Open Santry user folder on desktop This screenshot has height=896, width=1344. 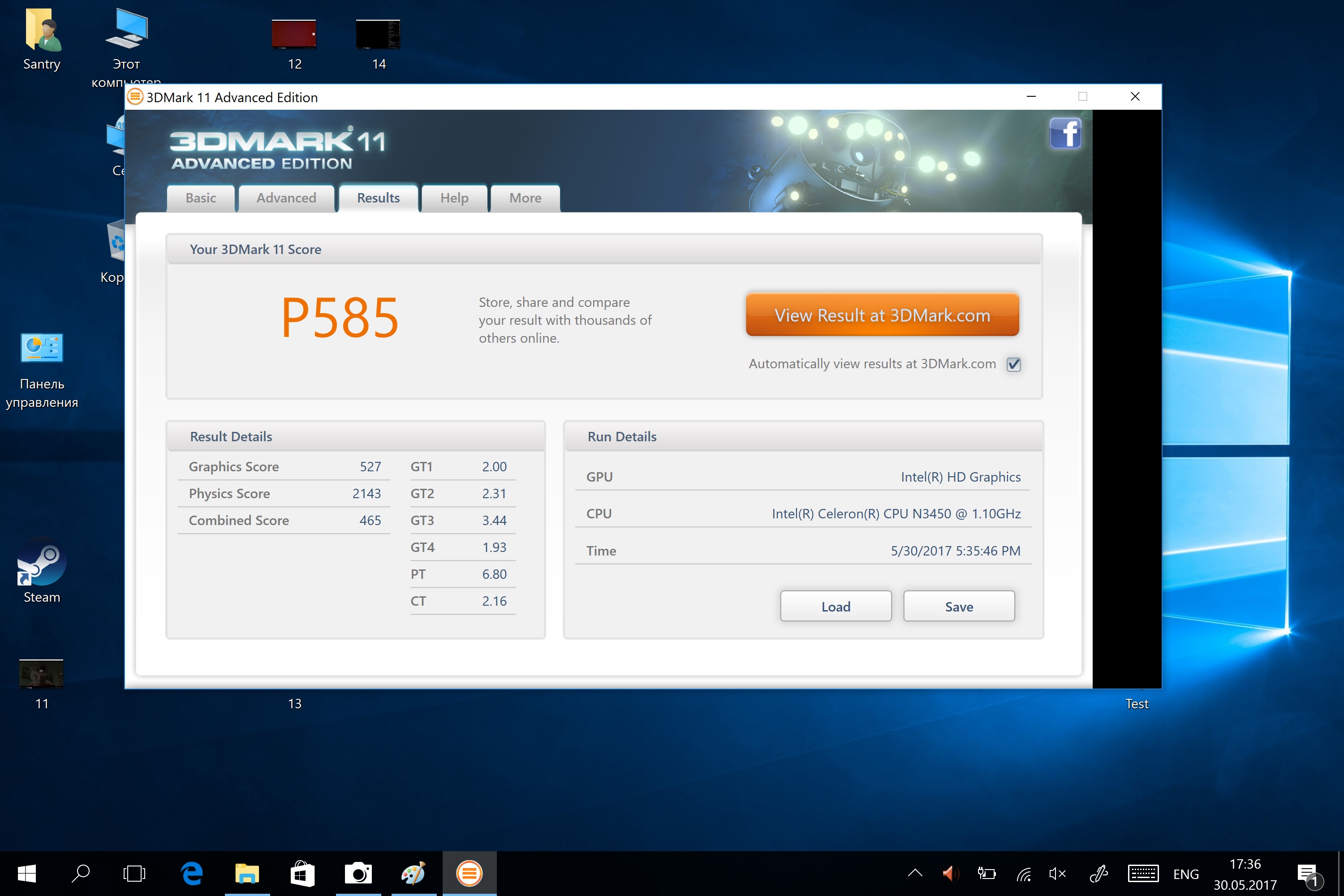[42, 39]
